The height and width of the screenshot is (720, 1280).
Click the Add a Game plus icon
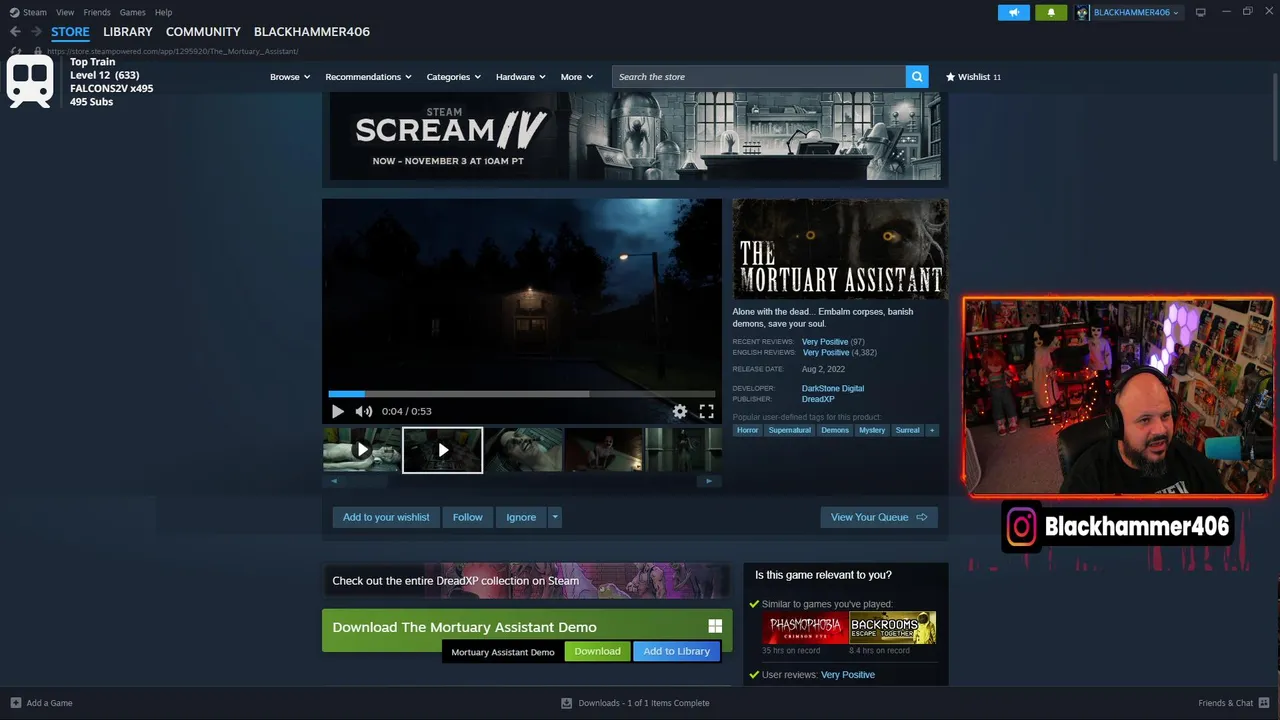(x=16, y=703)
